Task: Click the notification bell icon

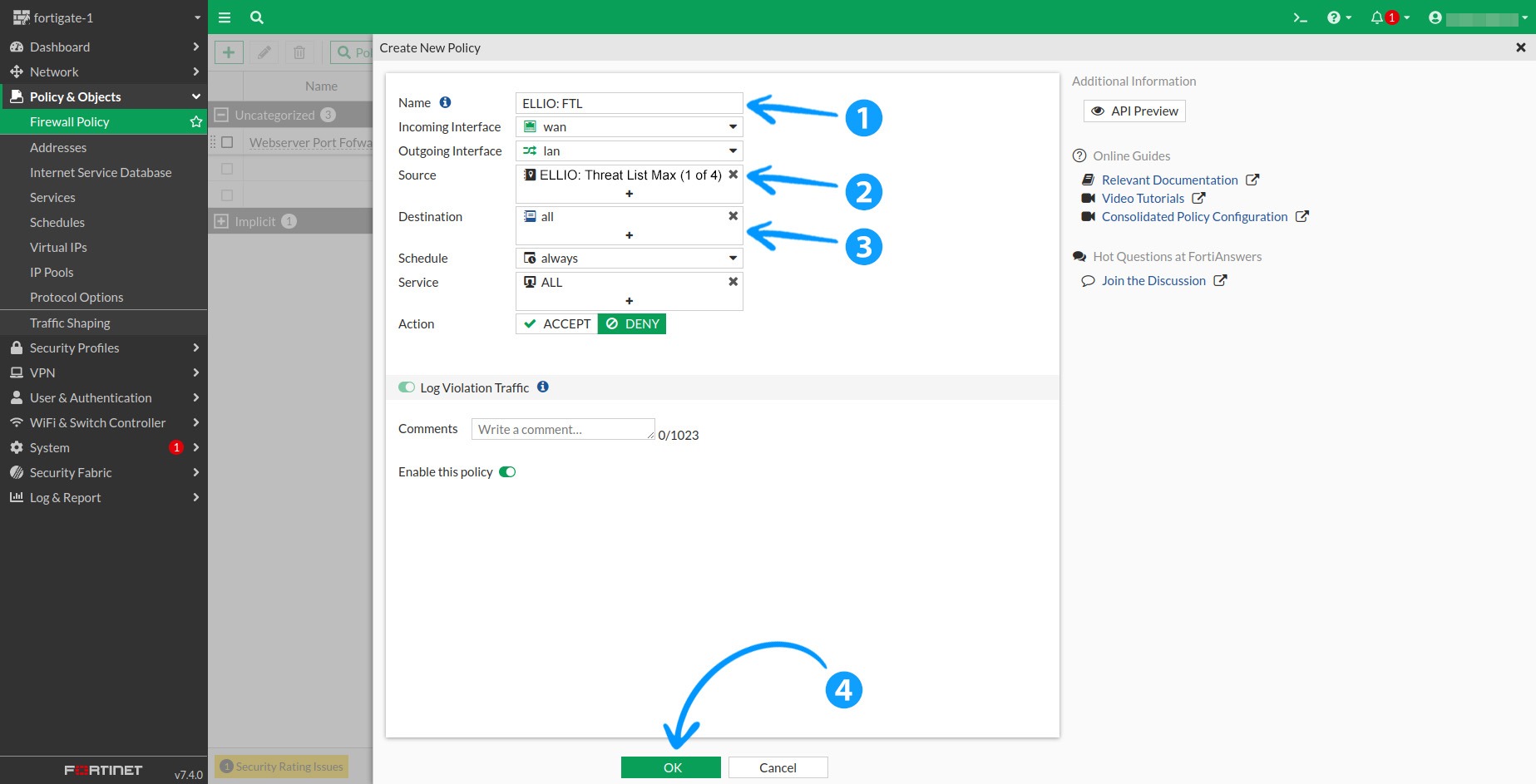Action: (1377, 17)
